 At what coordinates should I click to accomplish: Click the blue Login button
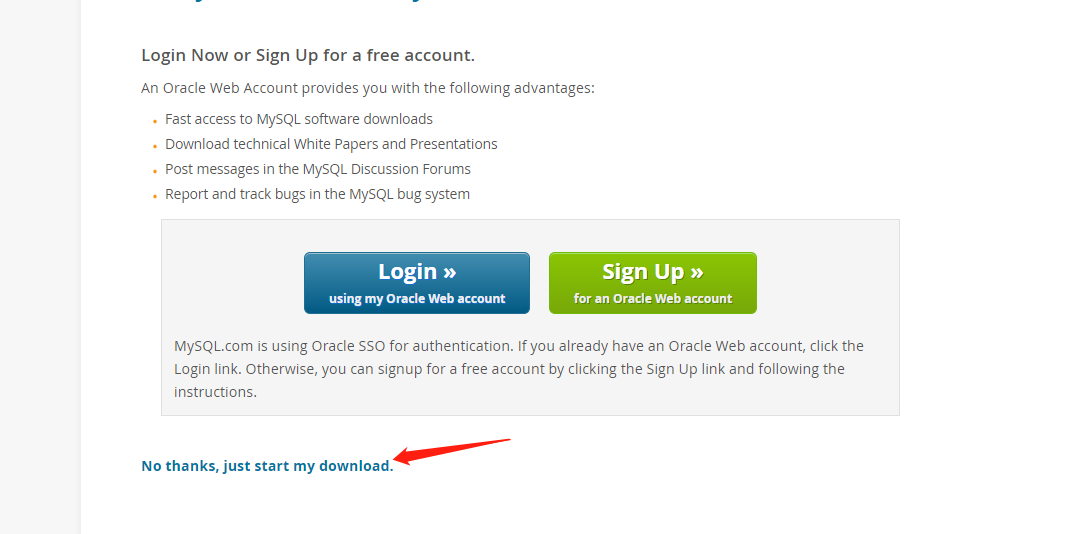416,283
